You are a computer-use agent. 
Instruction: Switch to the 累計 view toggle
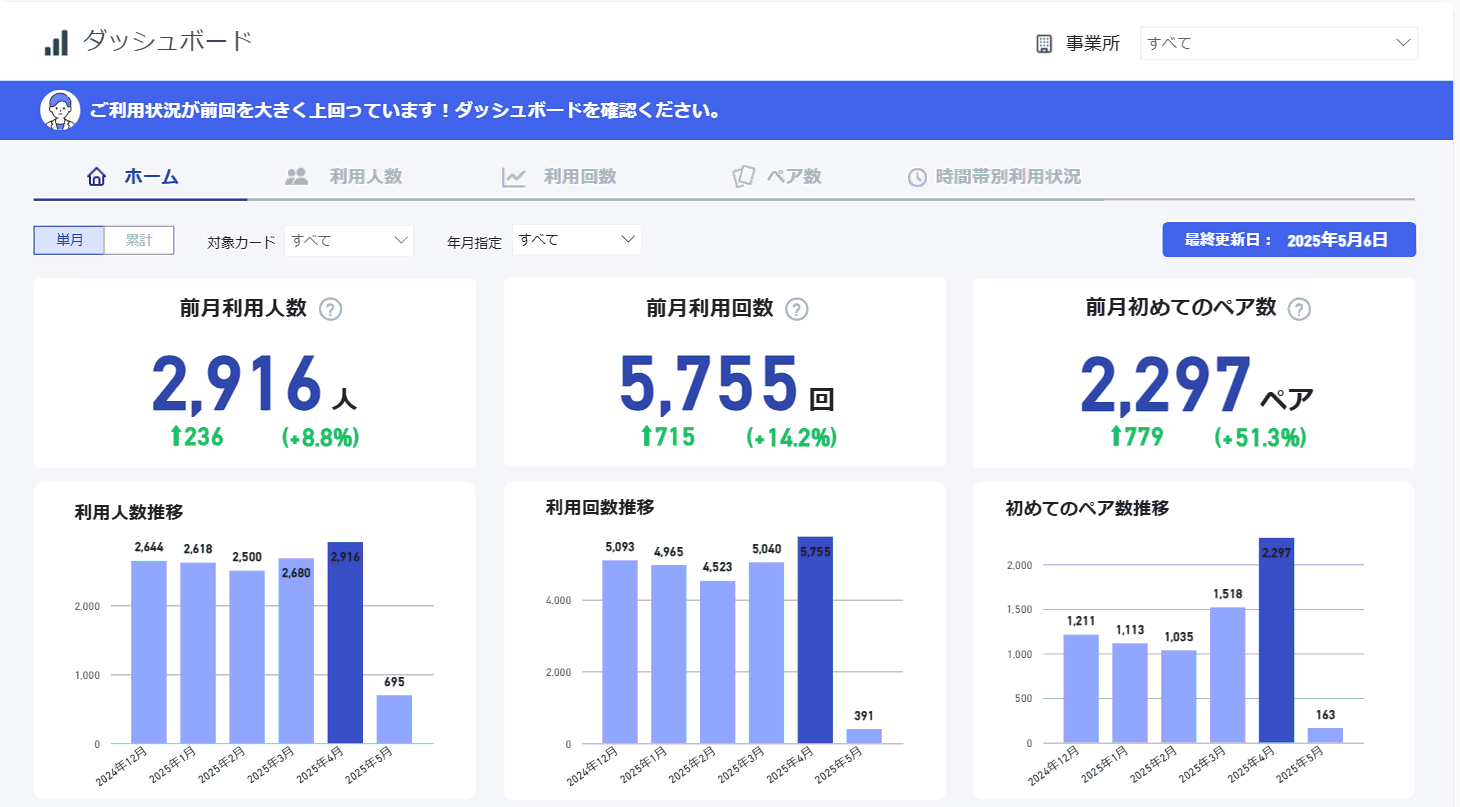click(139, 240)
